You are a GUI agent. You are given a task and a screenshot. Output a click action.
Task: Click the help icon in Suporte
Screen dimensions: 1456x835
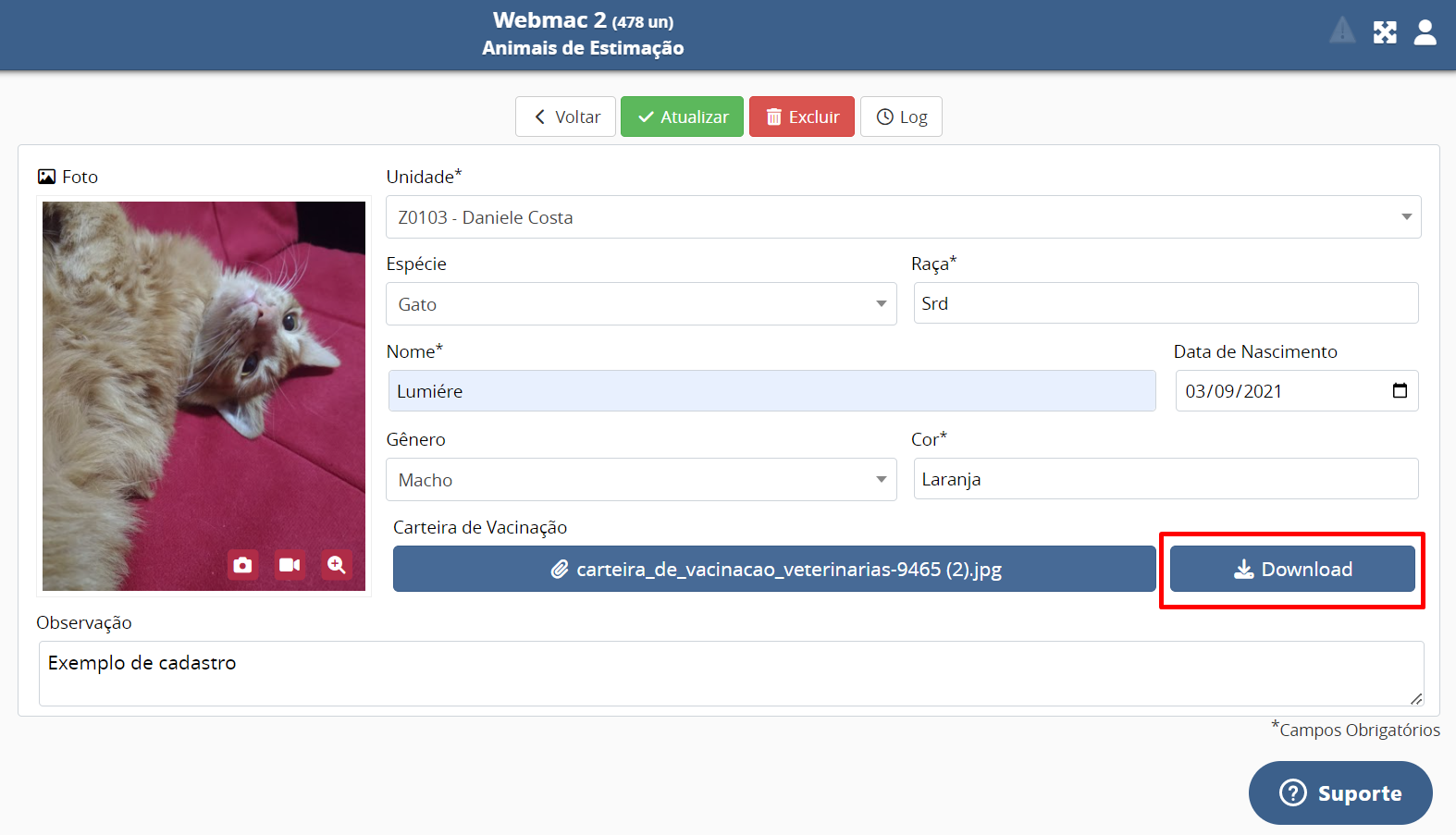(1292, 792)
